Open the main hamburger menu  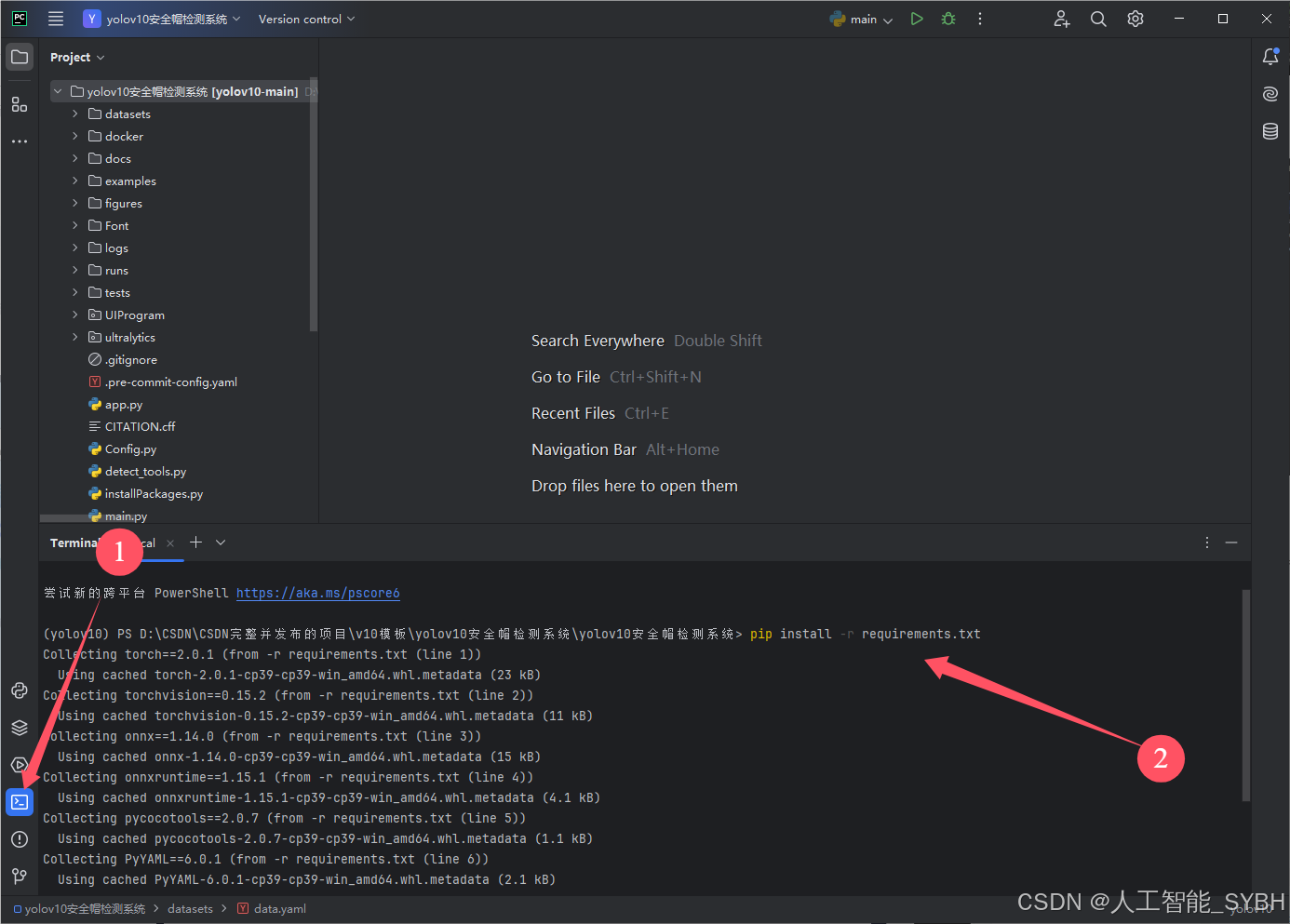coord(56,19)
